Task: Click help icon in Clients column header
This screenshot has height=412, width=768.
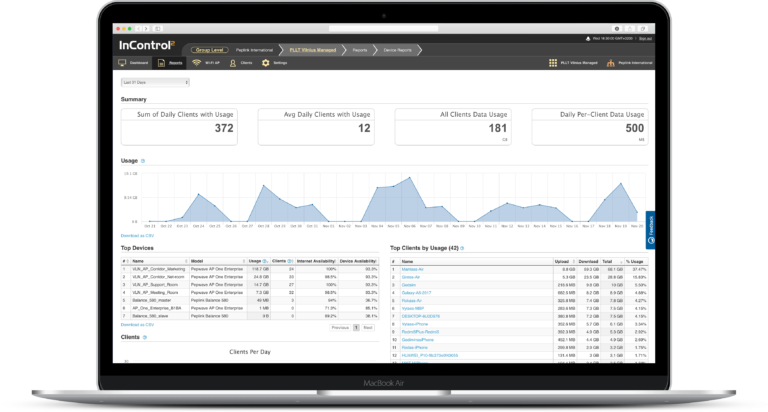Action: click(x=289, y=261)
